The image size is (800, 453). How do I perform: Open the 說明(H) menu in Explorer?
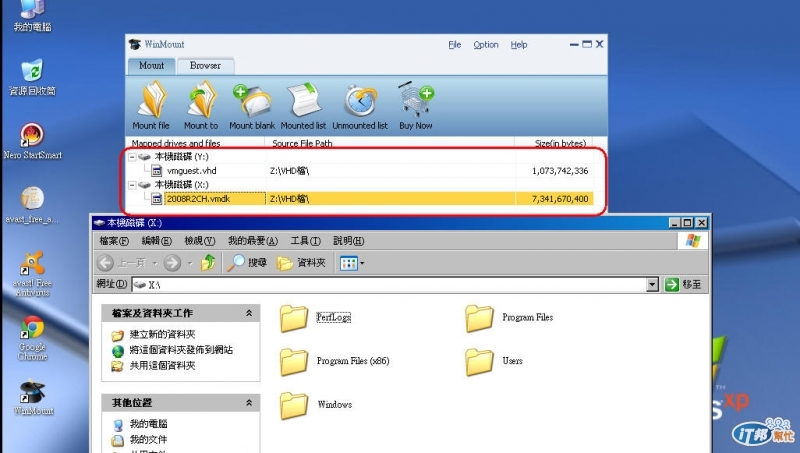point(348,241)
